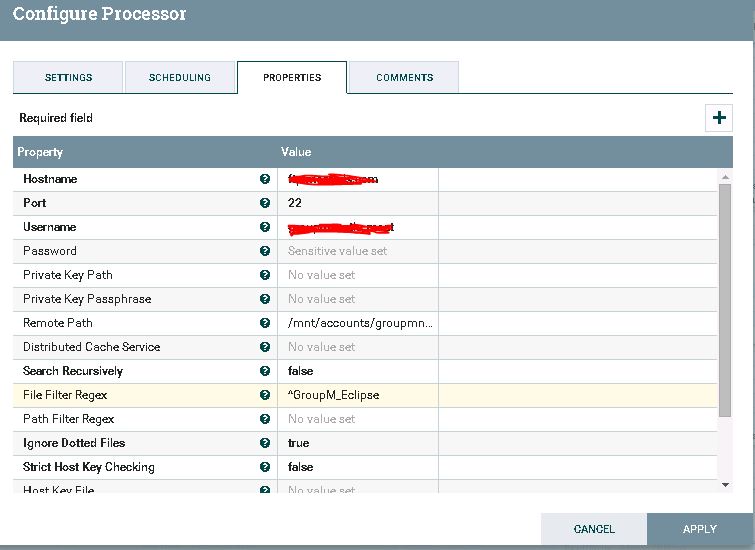Change the Search Recursively false value
The width and height of the screenshot is (755, 550).
click(x=358, y=371)
